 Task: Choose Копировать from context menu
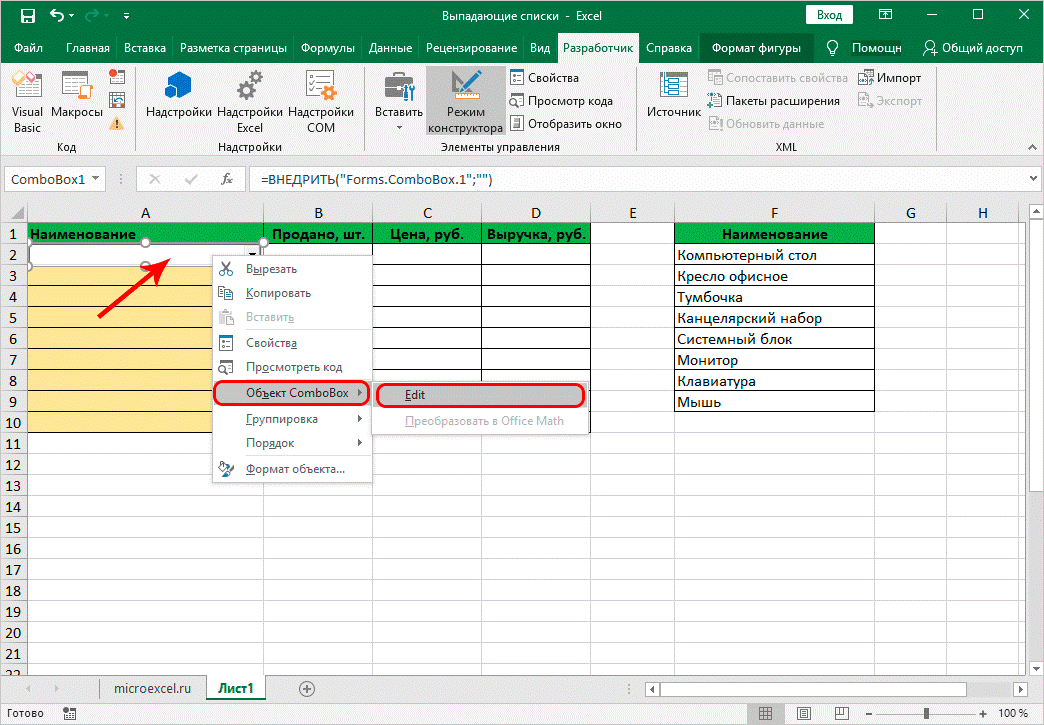click(278, 293)
